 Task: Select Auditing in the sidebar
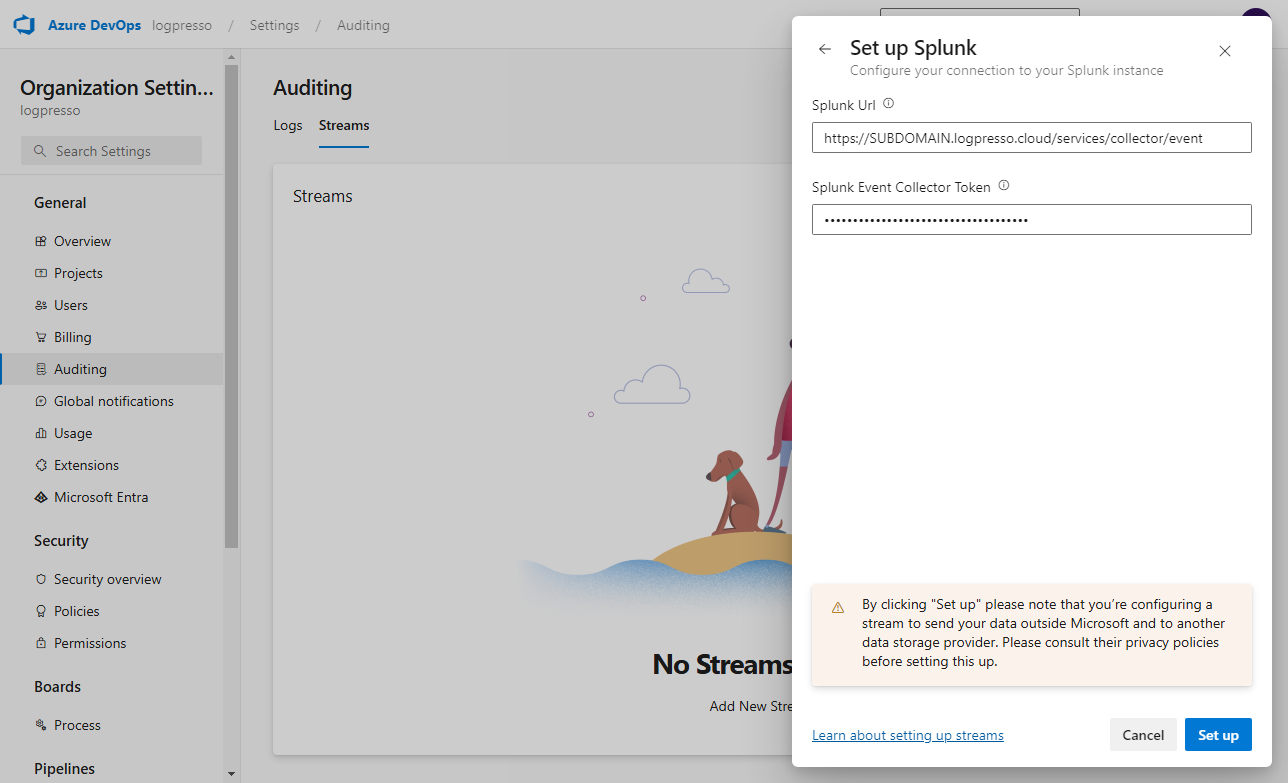tap(112, 369)
